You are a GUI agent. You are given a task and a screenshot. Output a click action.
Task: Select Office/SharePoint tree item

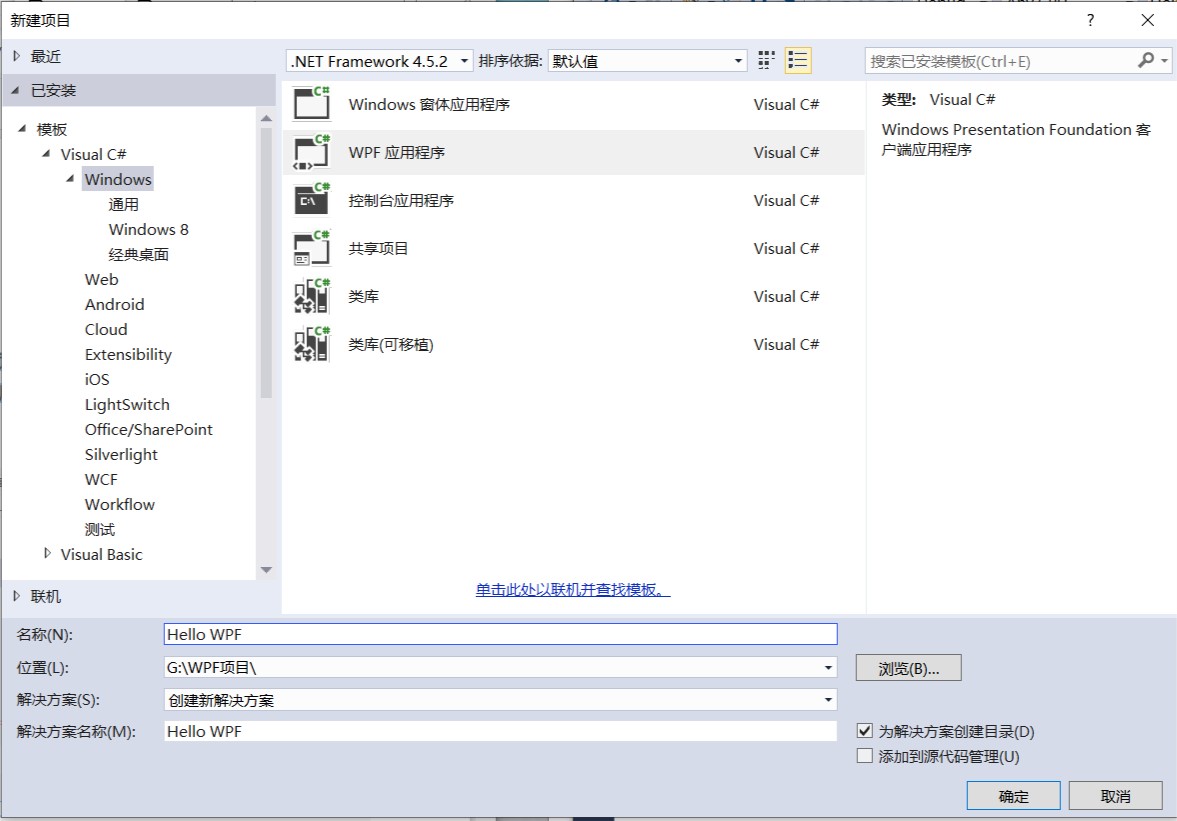[x=149, y=429]
